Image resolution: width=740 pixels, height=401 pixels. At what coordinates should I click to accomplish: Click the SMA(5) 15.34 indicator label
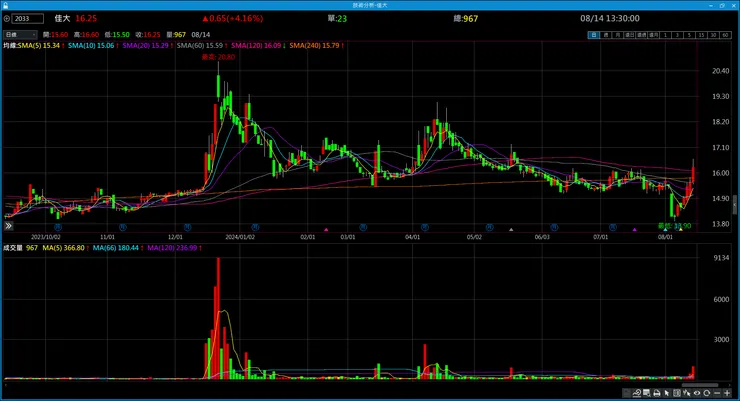41,46
